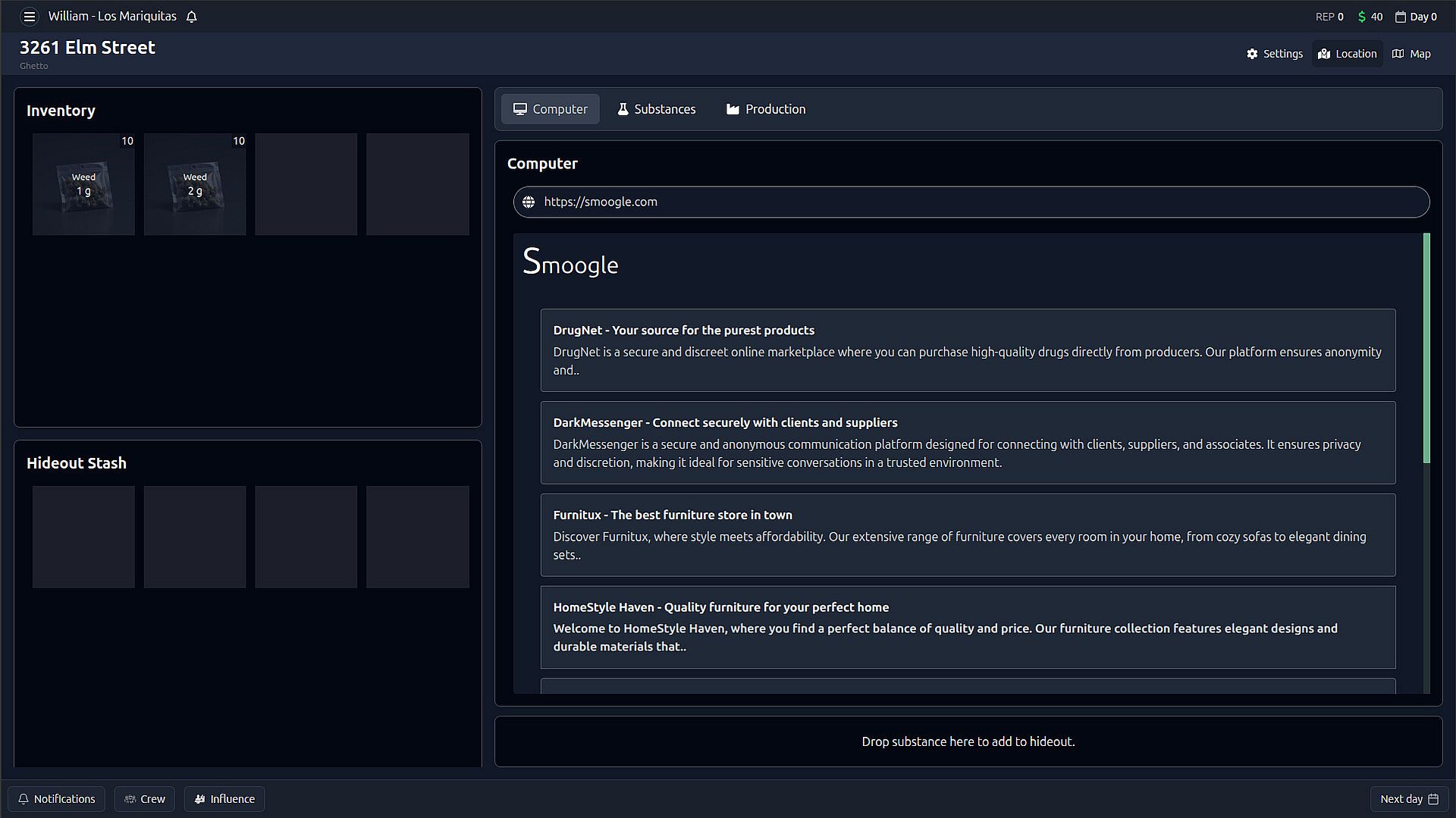This screenshot has height=818, width=1456.
Task: Open the hamburger menu icon
Action: (30, 16)
